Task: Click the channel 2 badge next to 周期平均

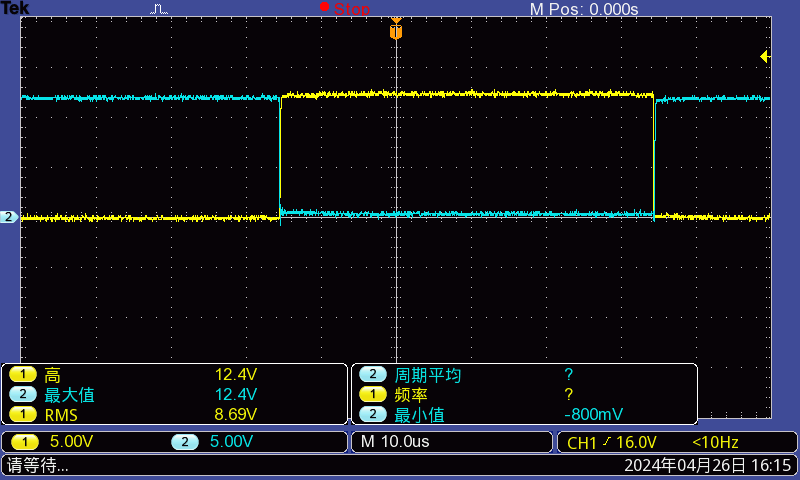Action: (373, 374)
